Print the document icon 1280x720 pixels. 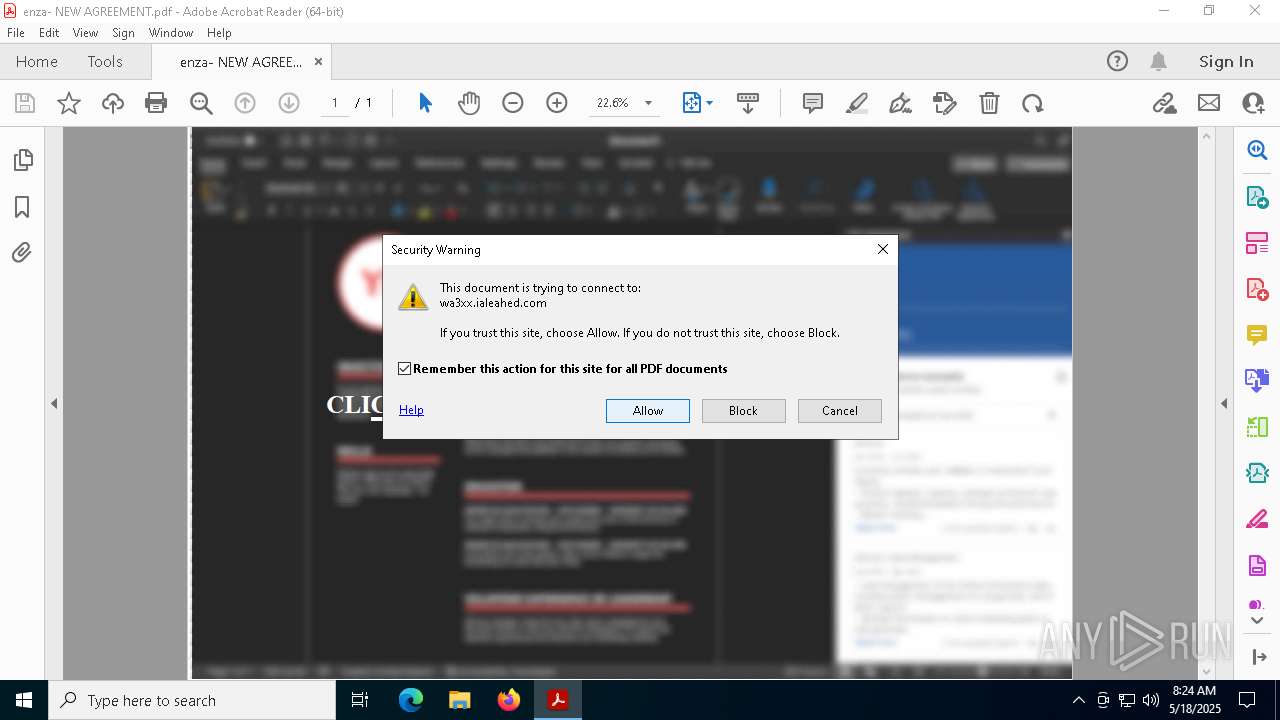[156, 103]
